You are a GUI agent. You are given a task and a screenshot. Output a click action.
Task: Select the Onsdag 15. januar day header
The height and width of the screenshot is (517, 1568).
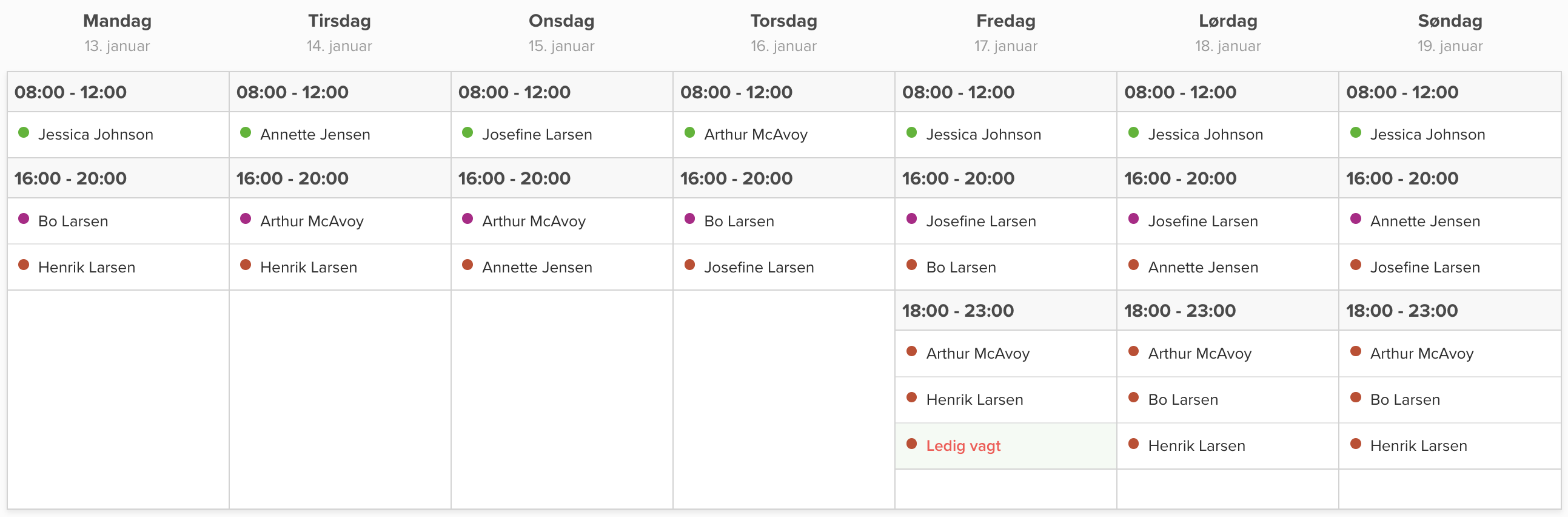point(561,32)
